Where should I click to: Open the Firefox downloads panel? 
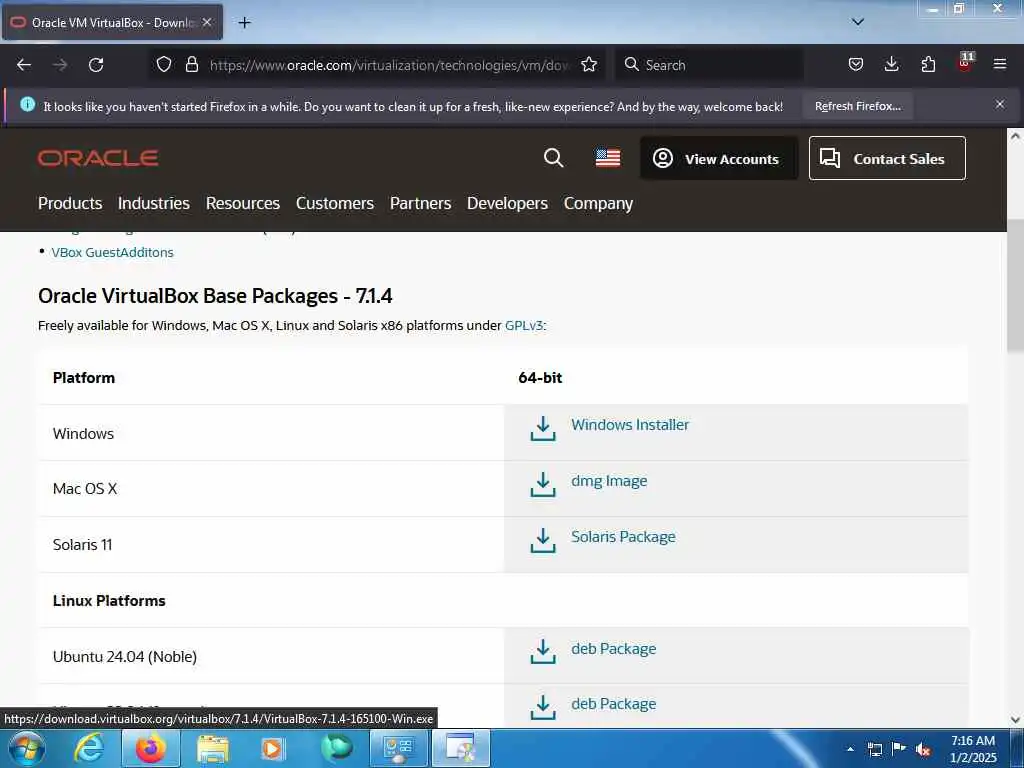(x=891, y=64)
